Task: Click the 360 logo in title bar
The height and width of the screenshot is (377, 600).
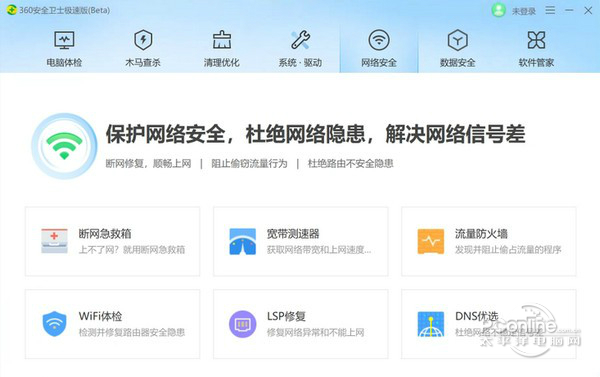Action: tap(11, 10)
